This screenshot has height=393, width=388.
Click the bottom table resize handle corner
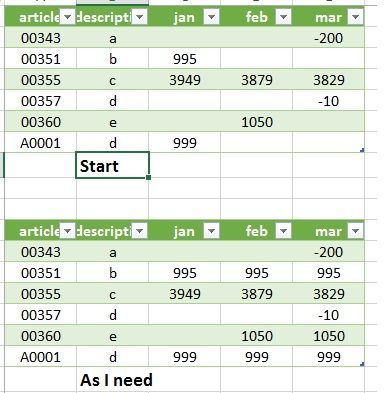362,364
